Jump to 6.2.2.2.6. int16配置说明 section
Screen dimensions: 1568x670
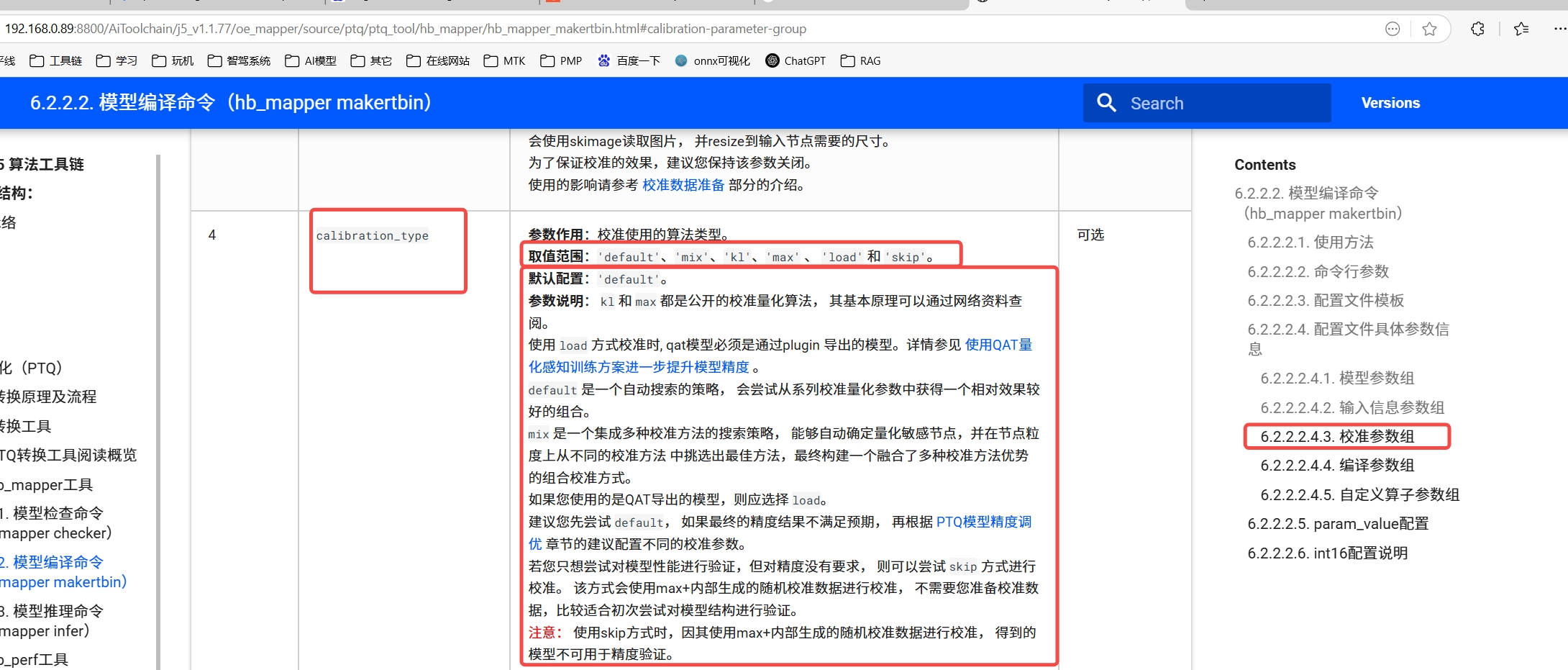pos(1327,553)
